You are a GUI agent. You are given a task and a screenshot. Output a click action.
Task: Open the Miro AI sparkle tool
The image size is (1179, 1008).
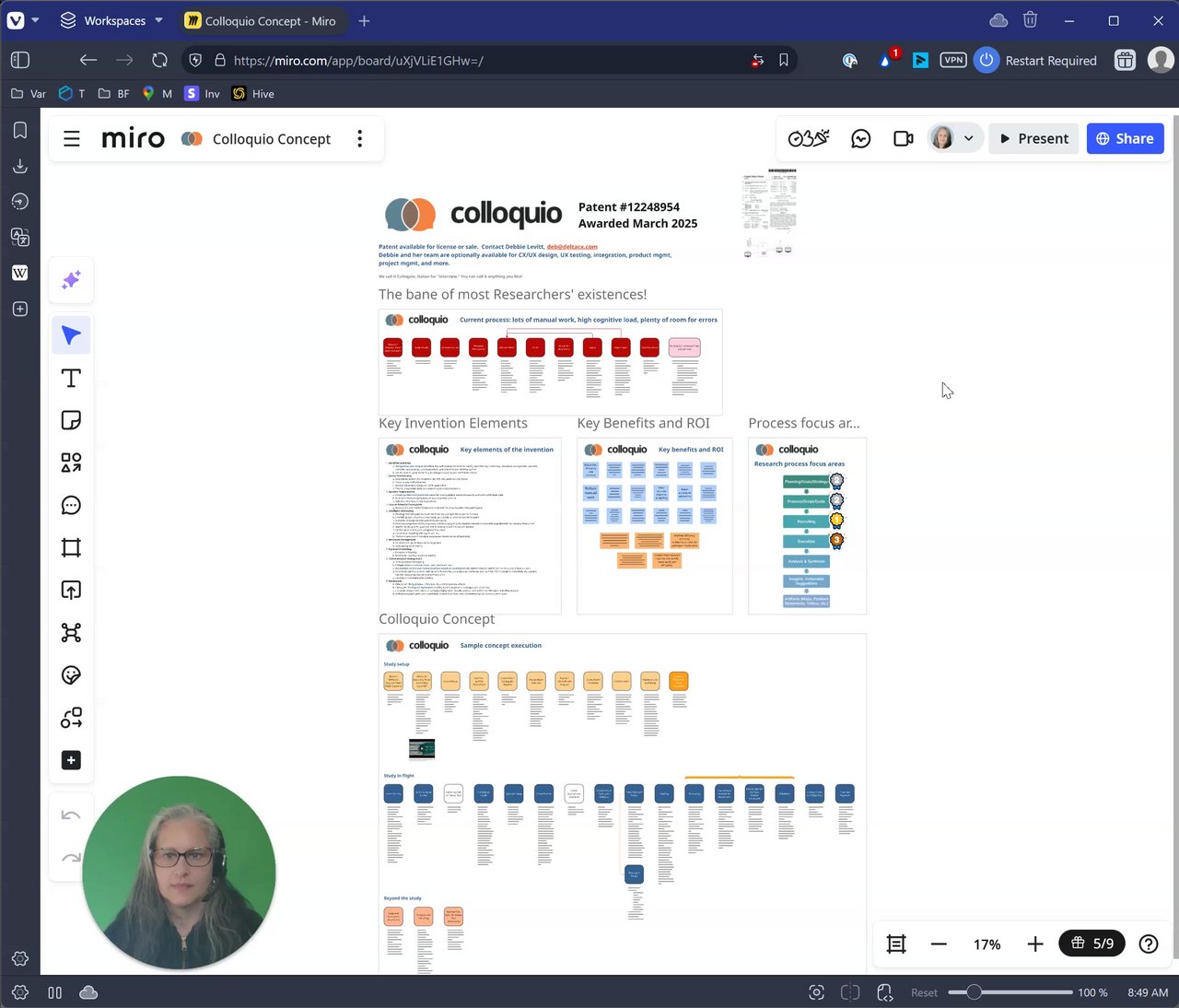tap(71, 280)
